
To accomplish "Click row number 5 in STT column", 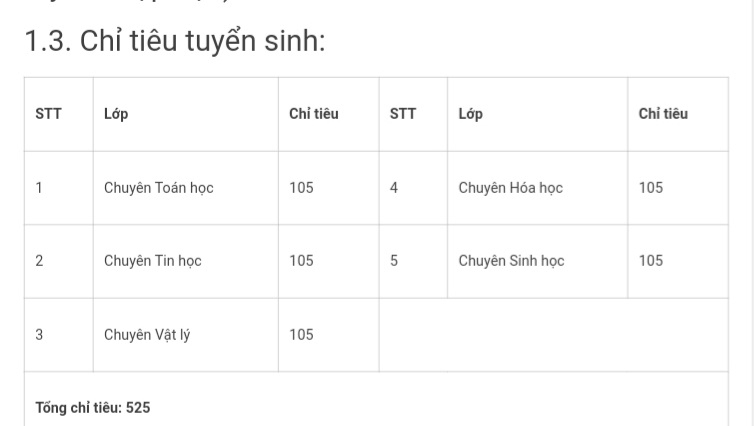I will coord(394,261).
